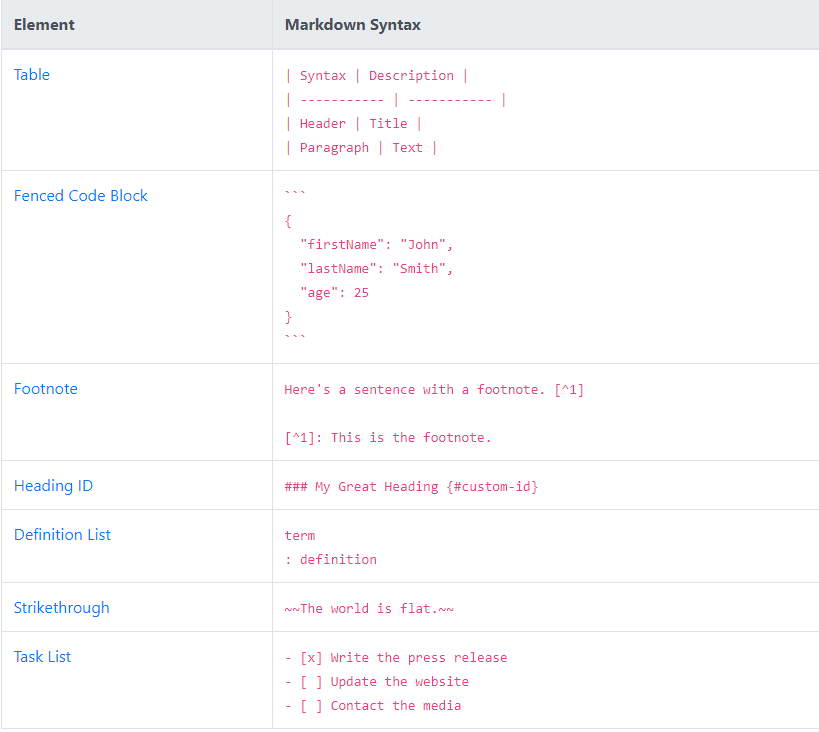Click the ': definition' code line
The image size is (819, 732).
coord(331,560)
